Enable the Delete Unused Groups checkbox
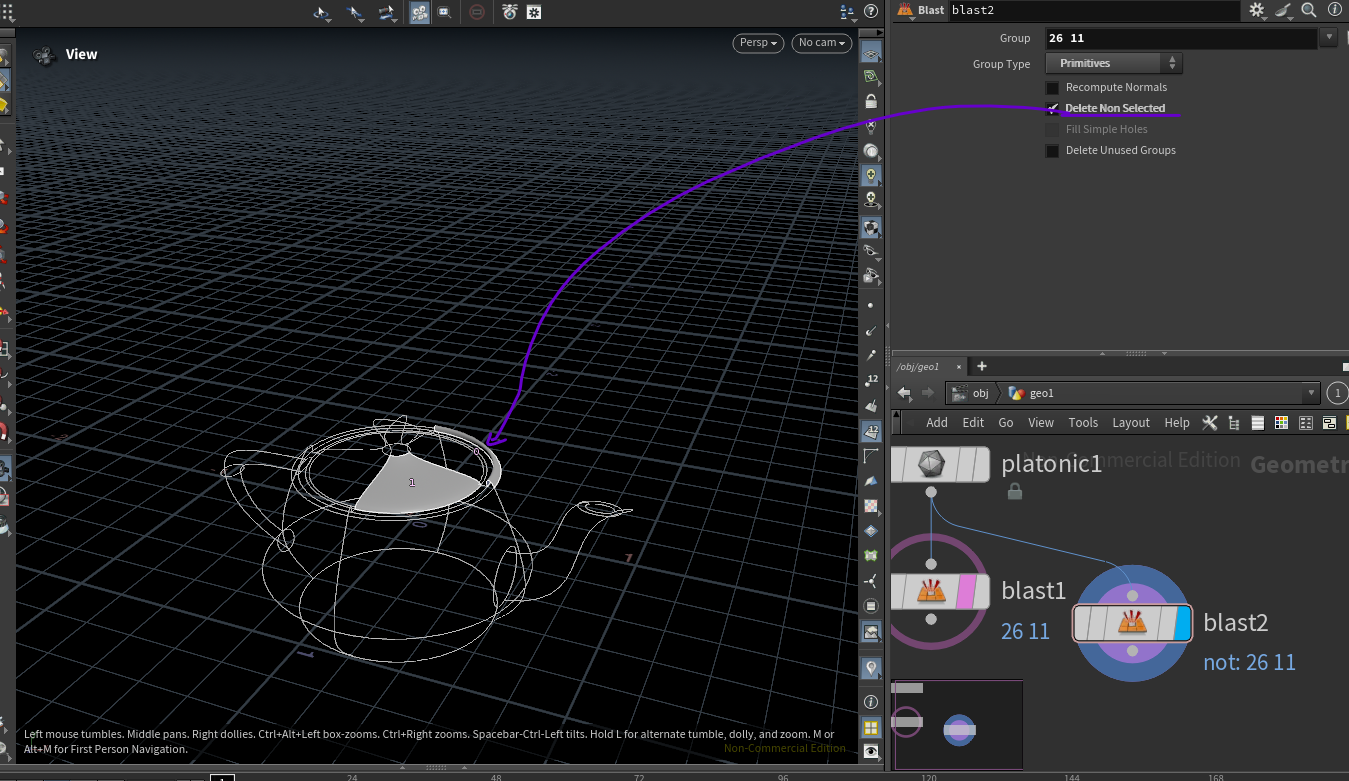Viewport: 1349px width, 781px height. [1052, 151]
